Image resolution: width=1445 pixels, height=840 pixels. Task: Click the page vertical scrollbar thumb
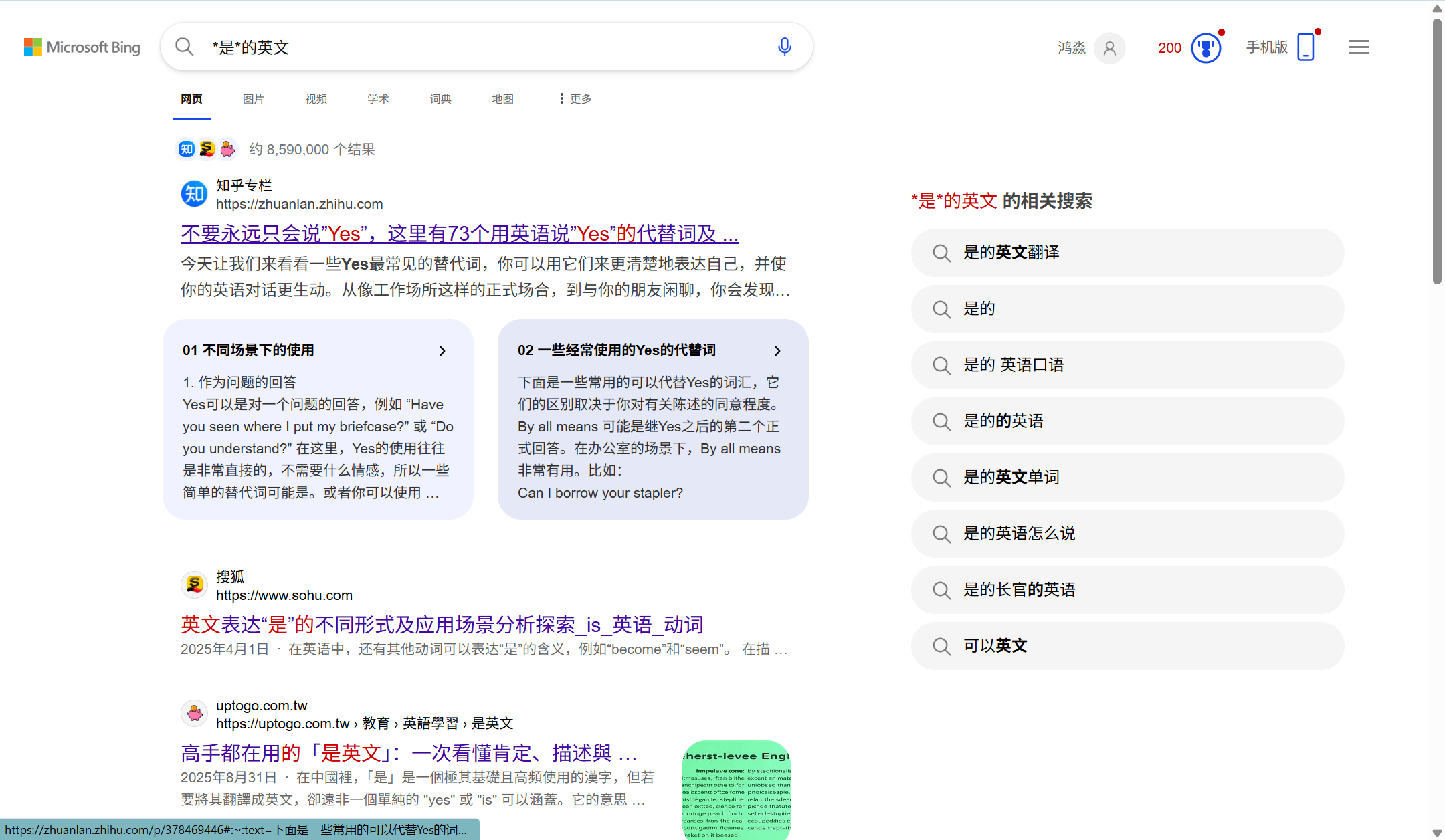point(1436,150)
